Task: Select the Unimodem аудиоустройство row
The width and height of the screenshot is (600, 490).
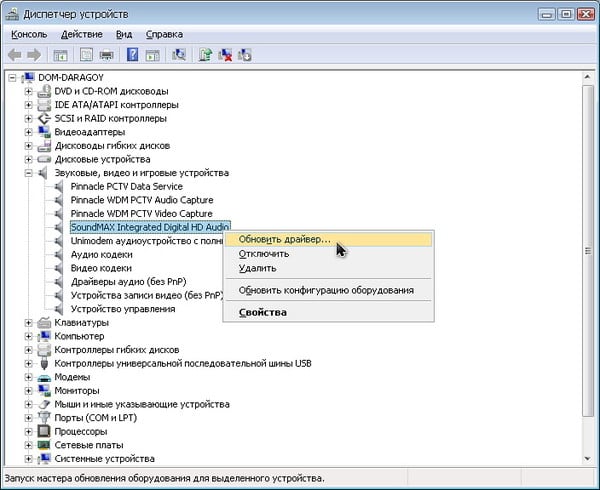Action: point(147,241)
